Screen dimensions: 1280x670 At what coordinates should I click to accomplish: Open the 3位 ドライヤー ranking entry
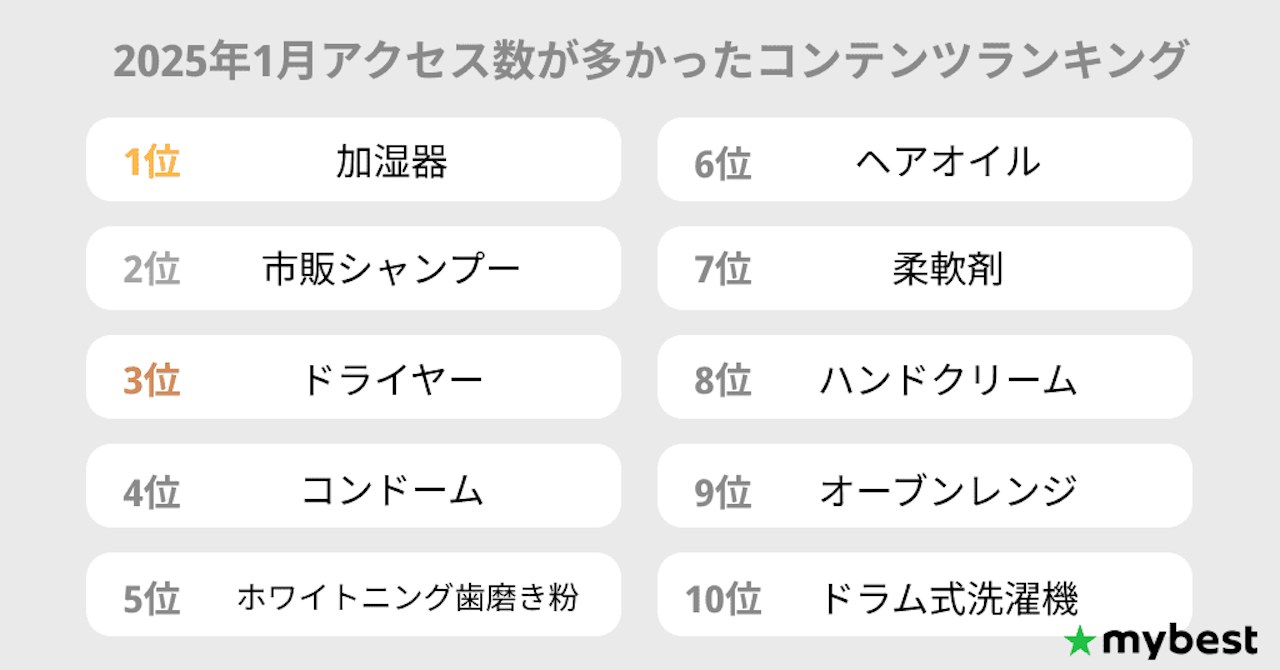pos(354,377)
